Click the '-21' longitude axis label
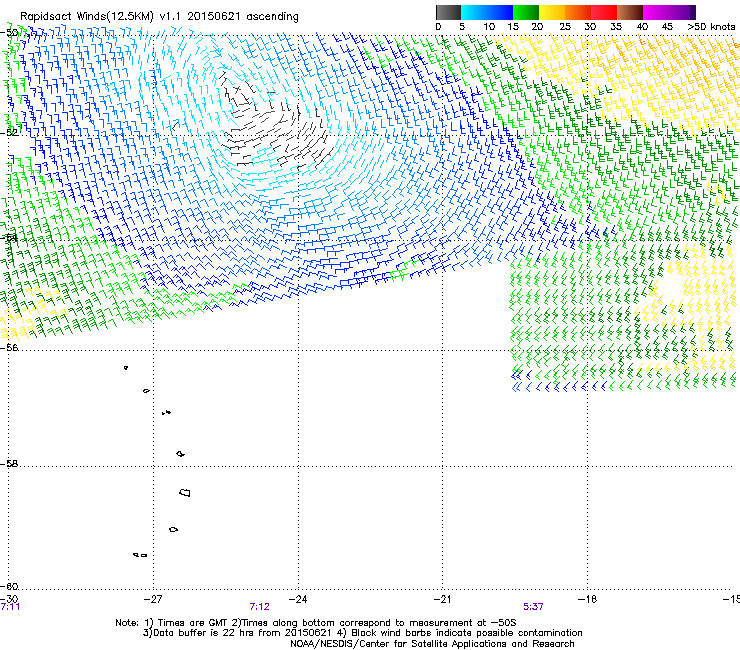 click(x=442, y=599)
